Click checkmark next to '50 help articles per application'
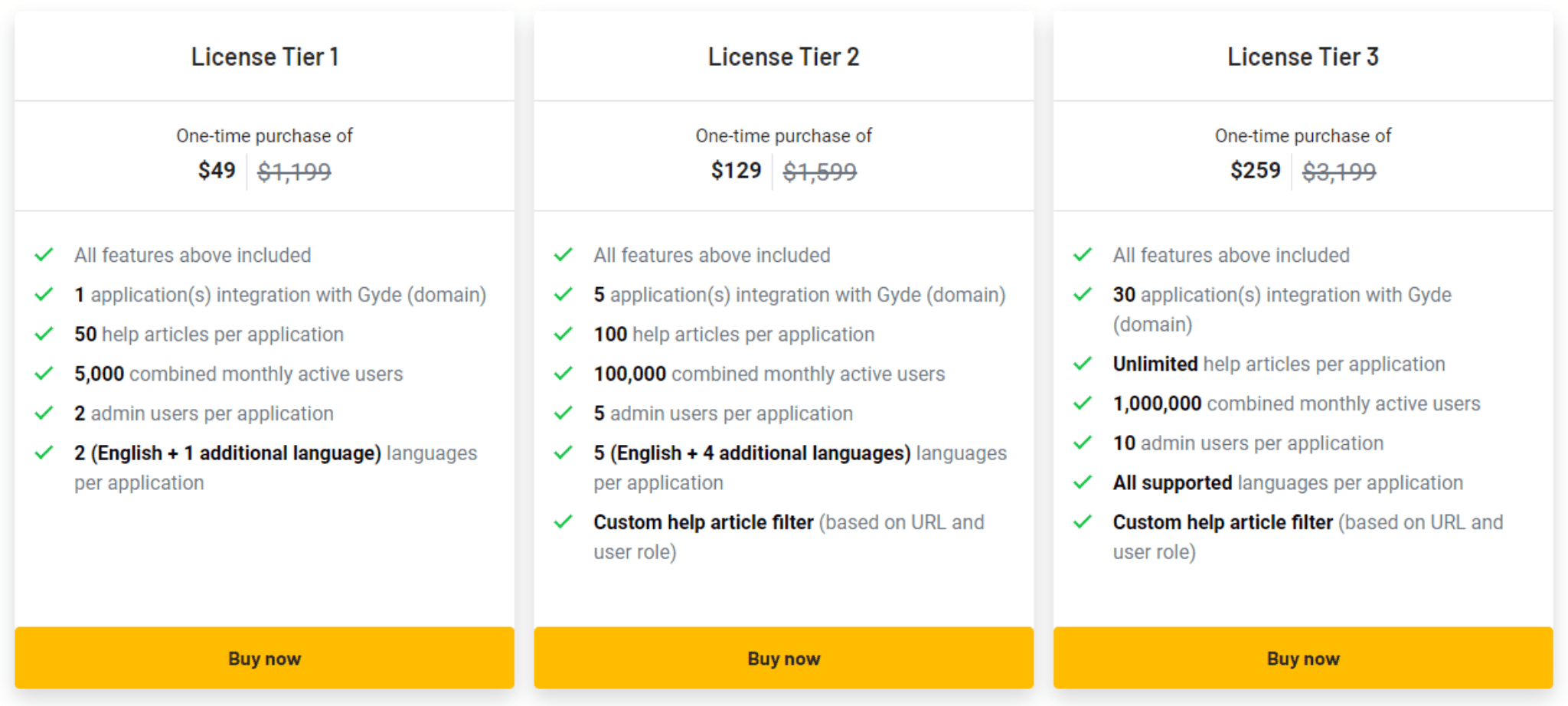This screenshot has width=1568, height=706. point(44,334)
